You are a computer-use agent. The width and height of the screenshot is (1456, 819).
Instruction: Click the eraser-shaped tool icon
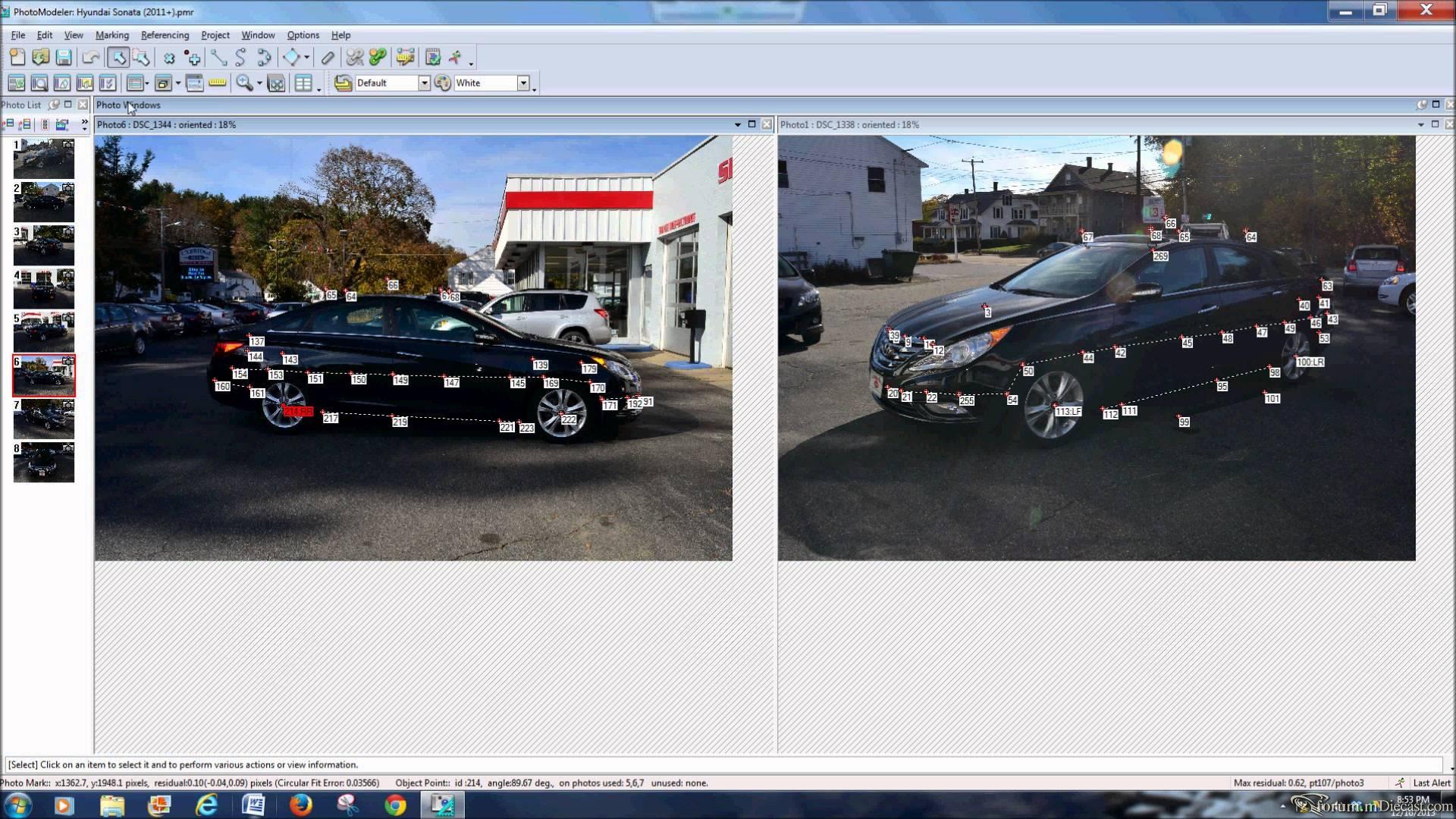pyautogui.click(x=328, y=58)
